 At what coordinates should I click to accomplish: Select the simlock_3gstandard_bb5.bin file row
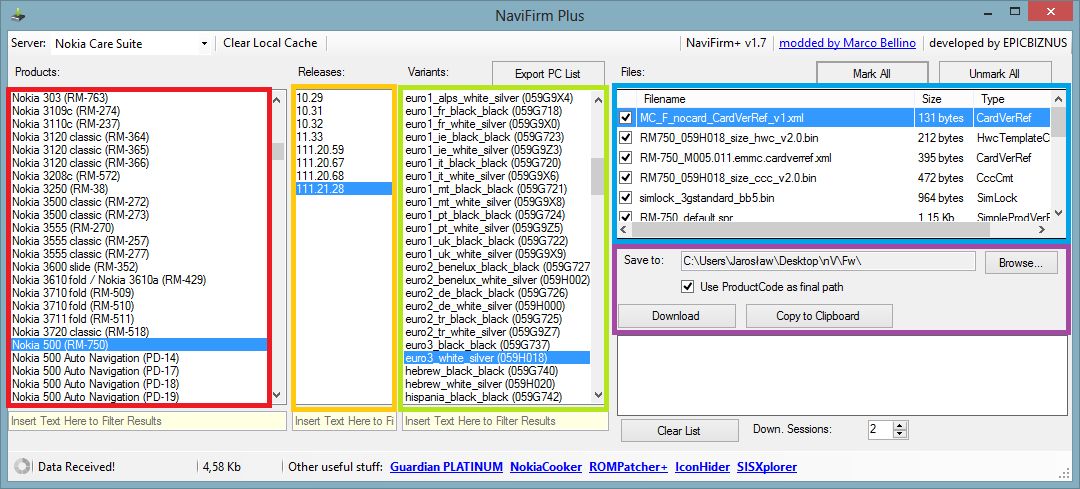pos(835,198)
